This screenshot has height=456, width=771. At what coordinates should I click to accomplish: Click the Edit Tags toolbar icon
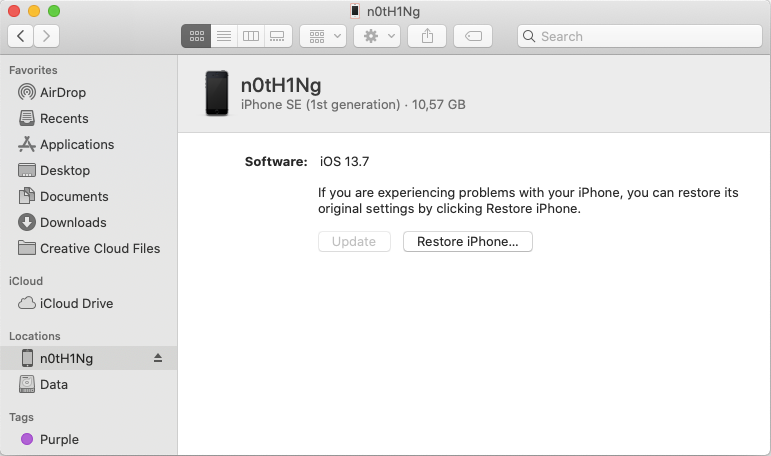[x=473, y=36]
